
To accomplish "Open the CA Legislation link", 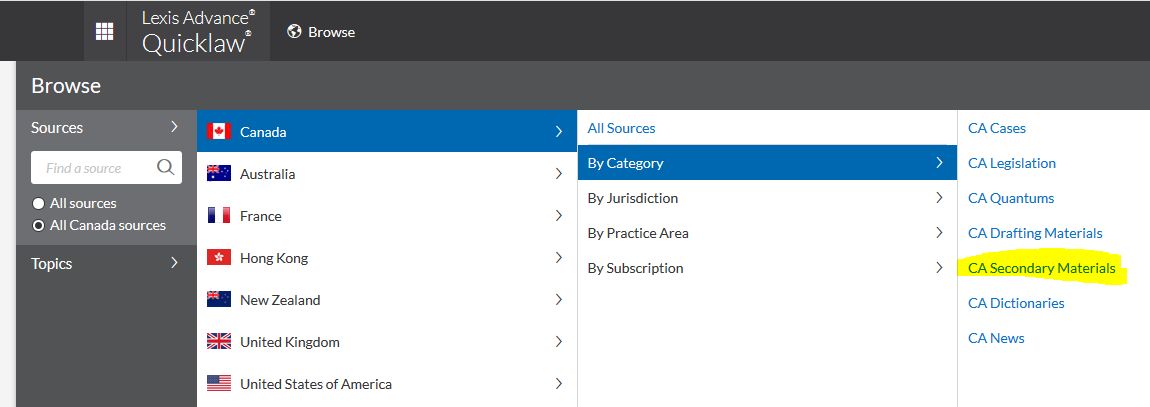I will 1012,163.
